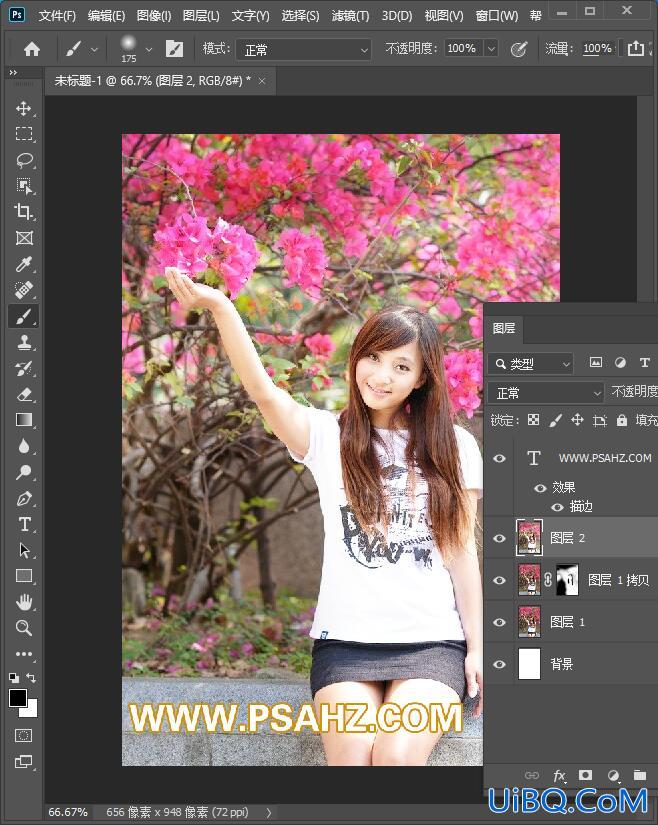Reset to default foreground and background colors
The image size is (658, 825).
(x=14, y=678)
